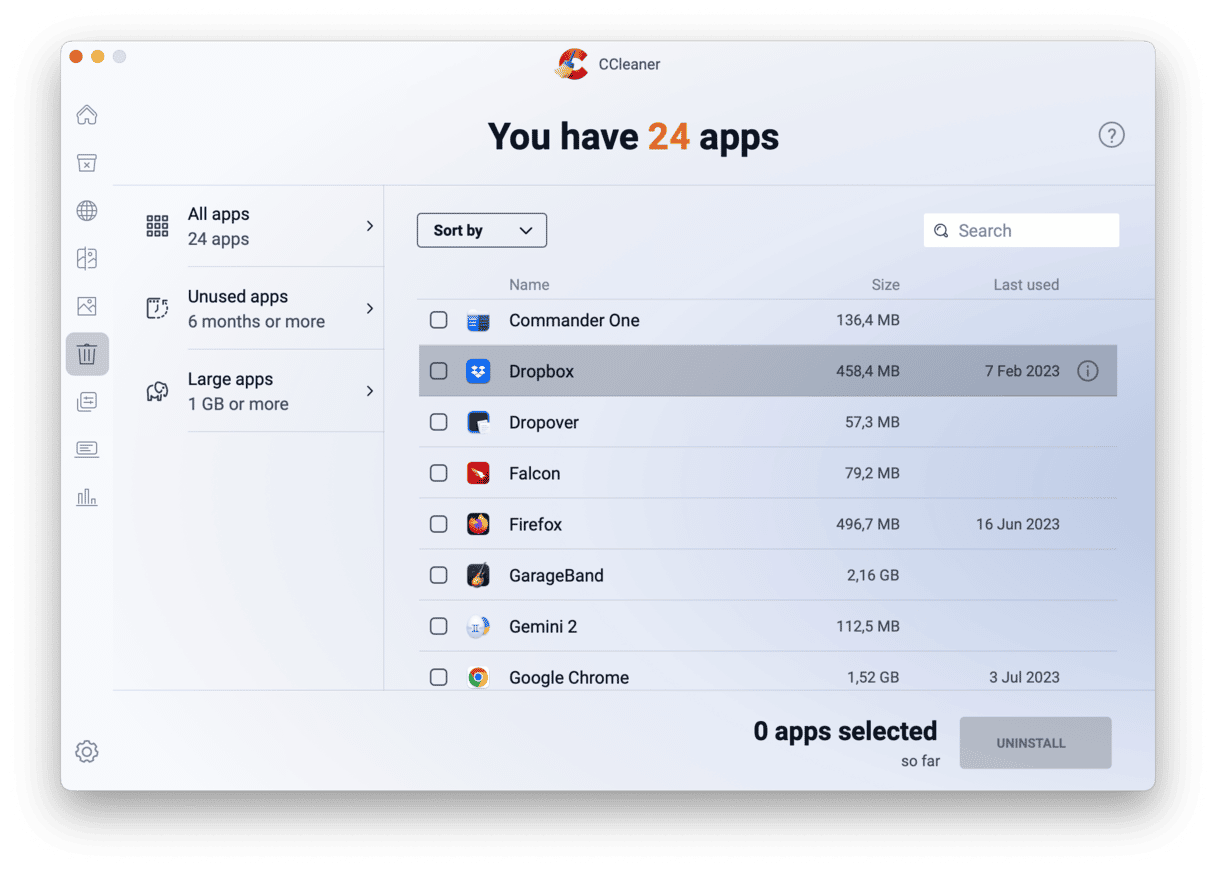Click the Google Chrome app icon
Image resolution: width=1216 pixels, height=871 pixels.
(x=478, y=677)
